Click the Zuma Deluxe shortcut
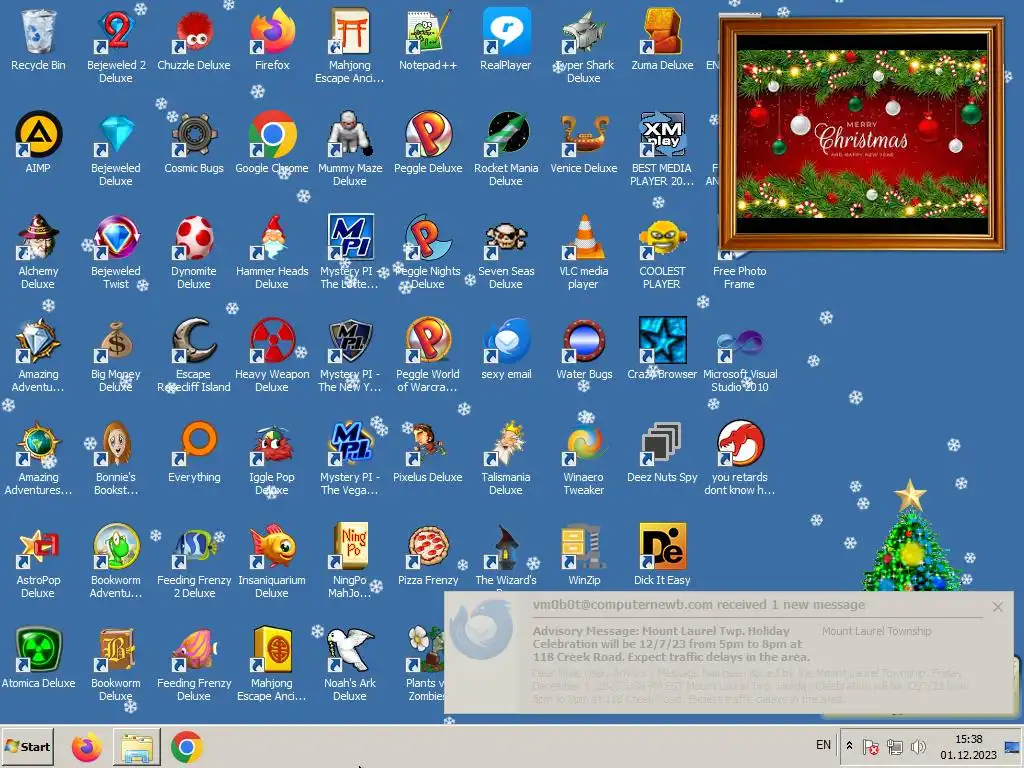This screenshot has height=768, width=1024. [x=662, y=31]
